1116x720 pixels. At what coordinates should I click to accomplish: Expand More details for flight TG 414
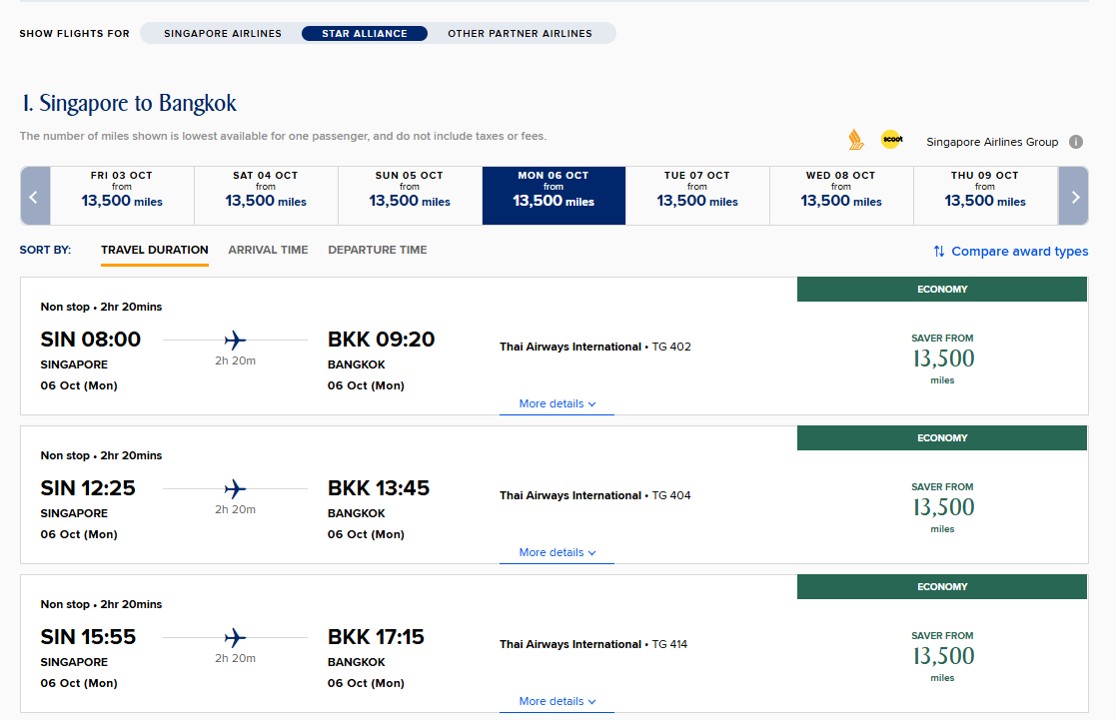click(557, 701)
